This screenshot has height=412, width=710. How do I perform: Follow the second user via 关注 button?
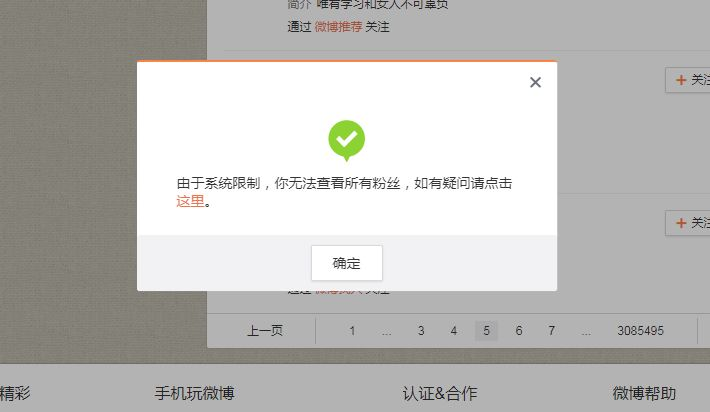tap(687, 223)
